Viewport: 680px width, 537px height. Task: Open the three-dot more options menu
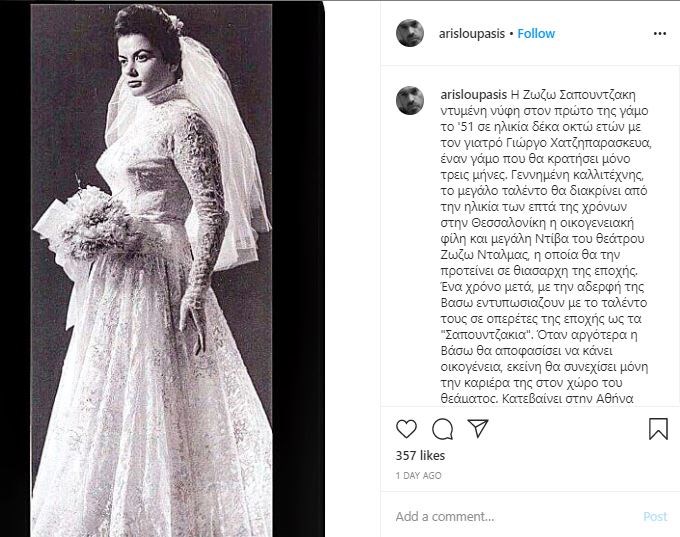click(x=660, y=34)
